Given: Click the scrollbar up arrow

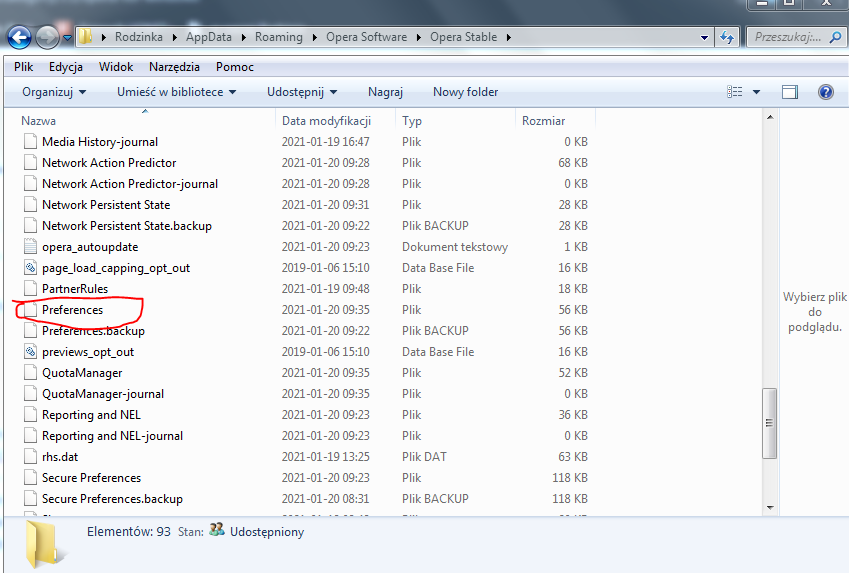Looking at the screenshot, I should (x=770, y=117).
